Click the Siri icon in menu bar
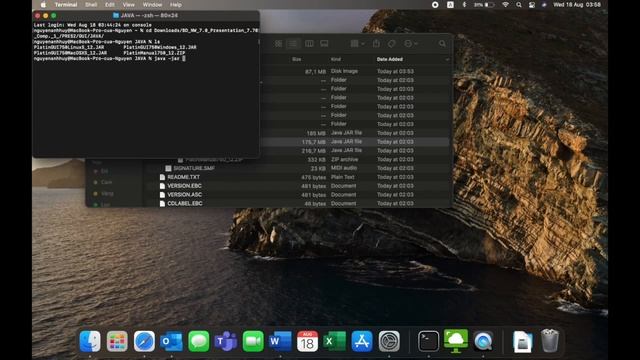Viewport: 640px width, 360px height. [x=544, y=5]
